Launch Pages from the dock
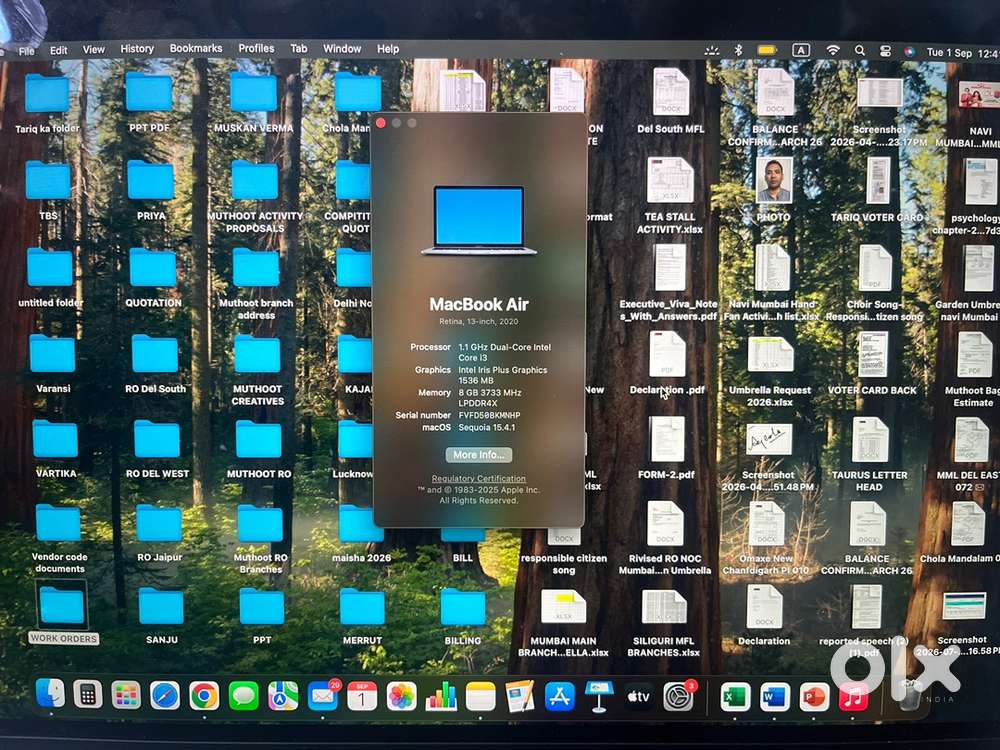Viewport: 1000px width, 750px height. pyautogui.click(x=520, y=696)
